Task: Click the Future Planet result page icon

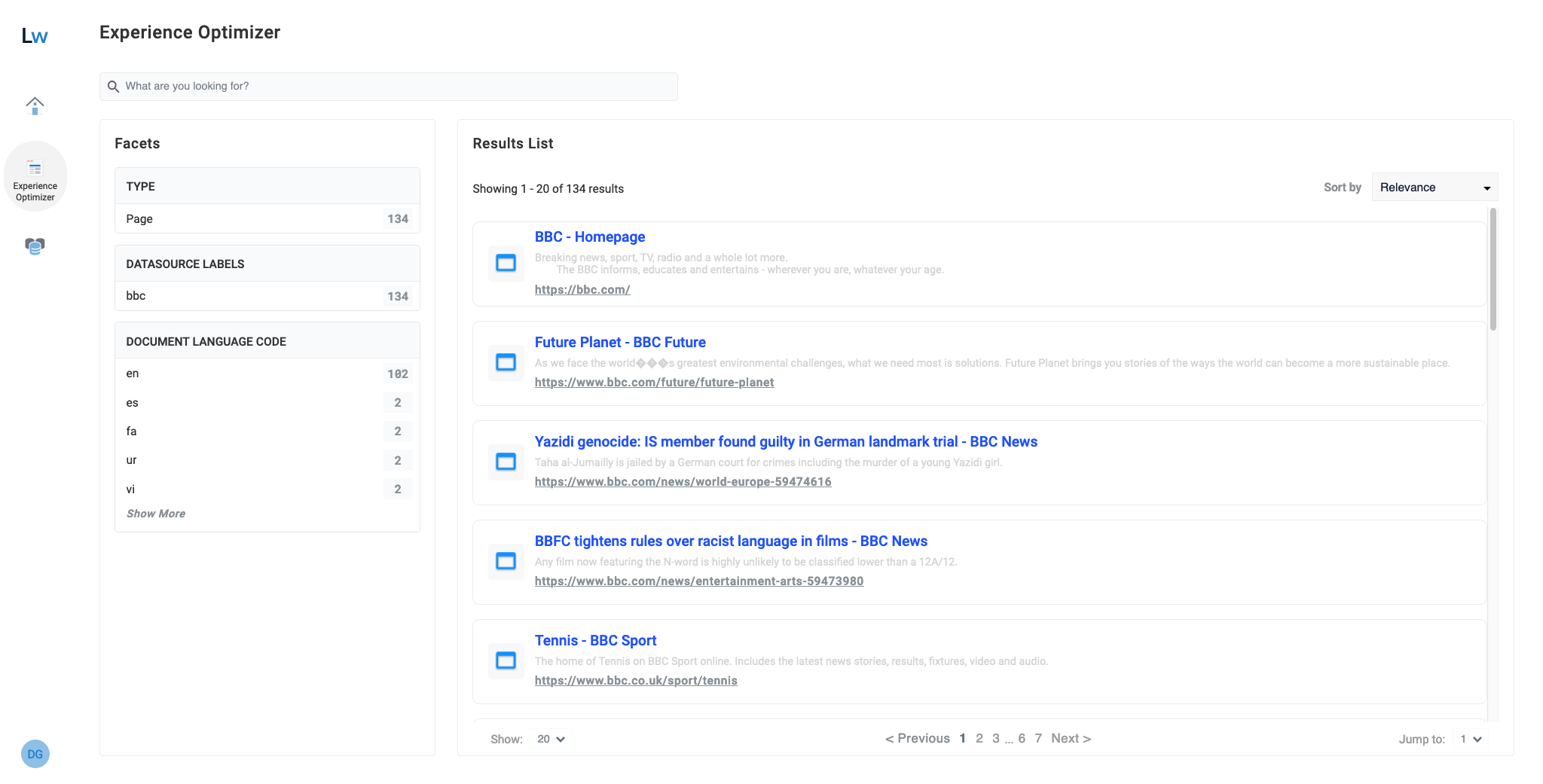Action: click(x=506, y=362)
